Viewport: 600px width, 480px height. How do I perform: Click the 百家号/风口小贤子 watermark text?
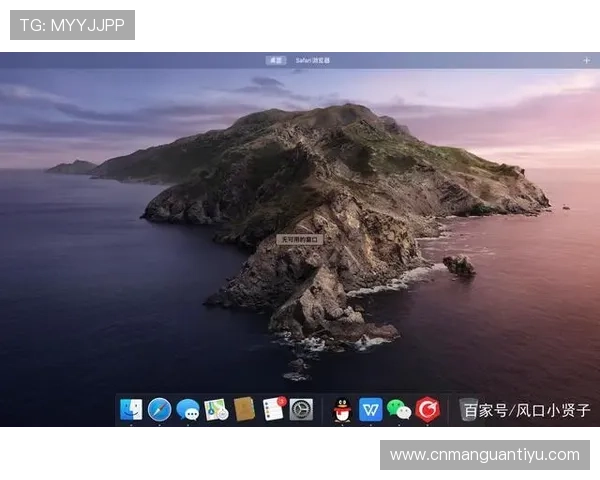pyautogui.click(x=526, y=410)
